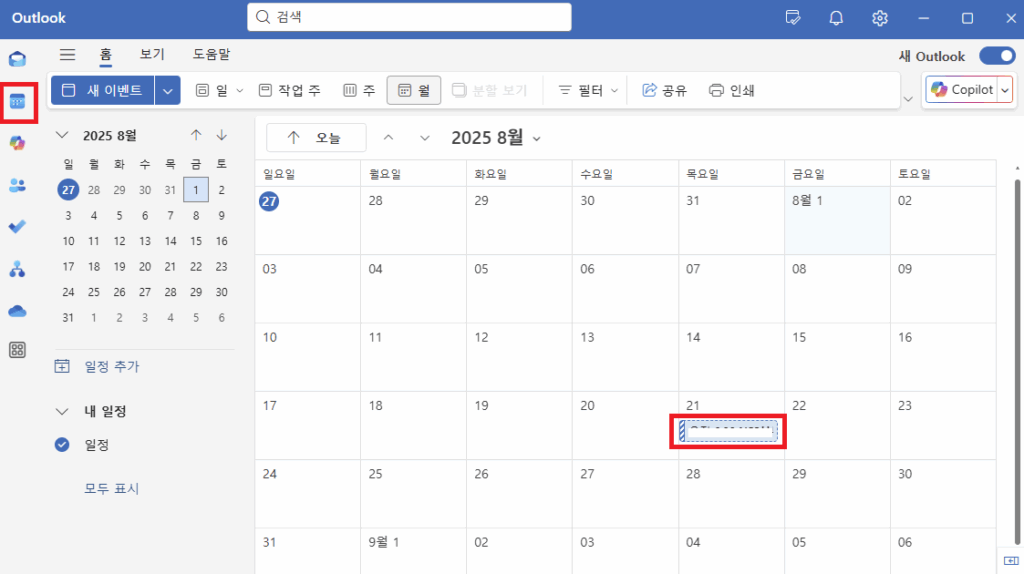1024x574 pixels.
Task: Click the search magnifier icon
Action: tap(263, 17)
